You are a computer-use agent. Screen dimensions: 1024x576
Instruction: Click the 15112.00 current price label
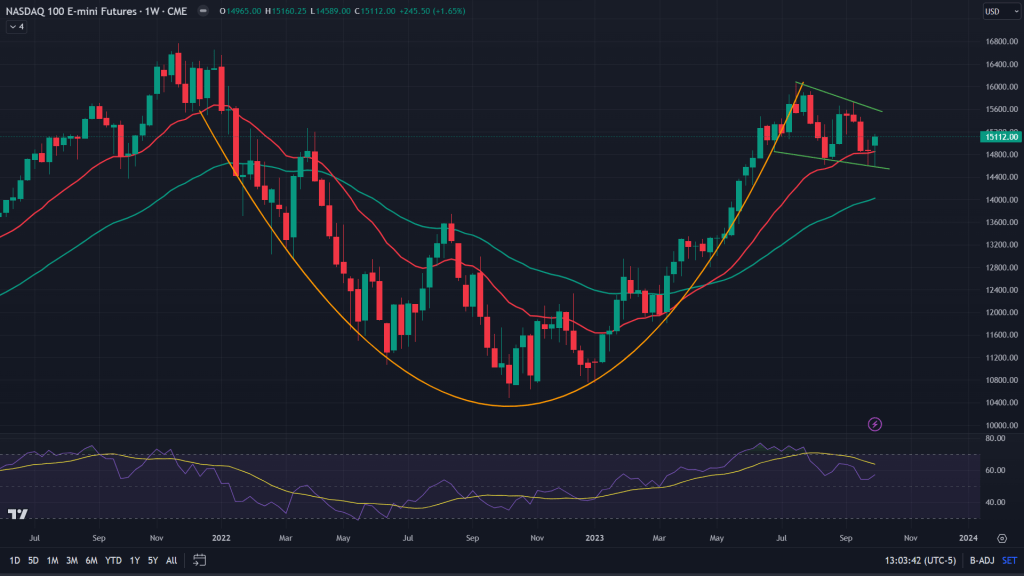[1000, 137]
